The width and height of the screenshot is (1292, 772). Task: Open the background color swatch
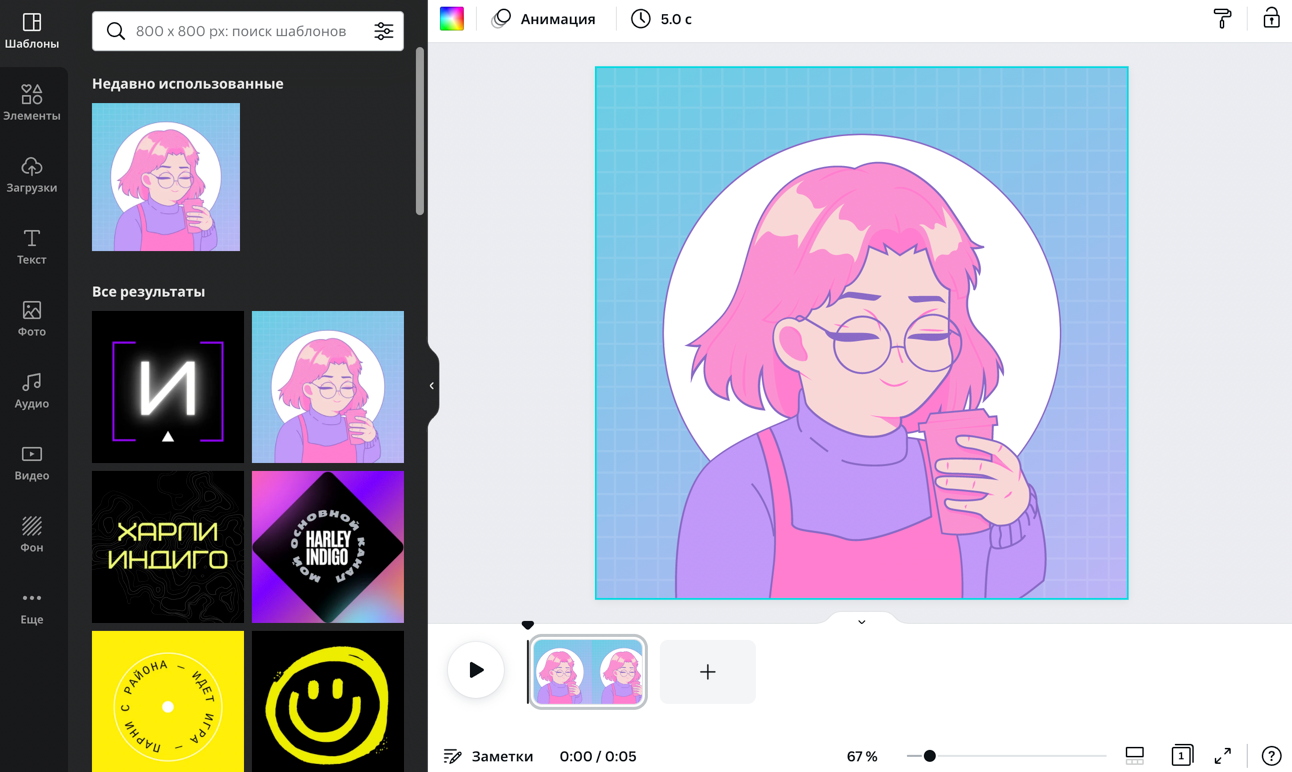click(452, 18)
